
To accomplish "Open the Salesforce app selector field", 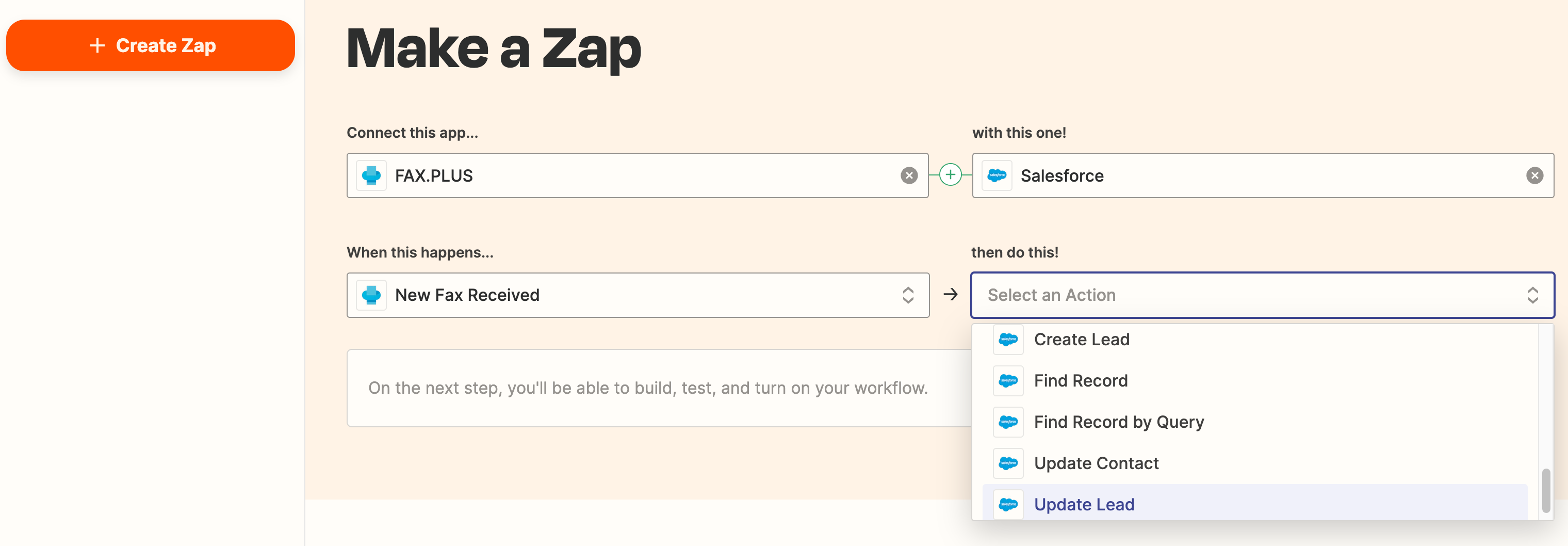I will click(1263, 176).
